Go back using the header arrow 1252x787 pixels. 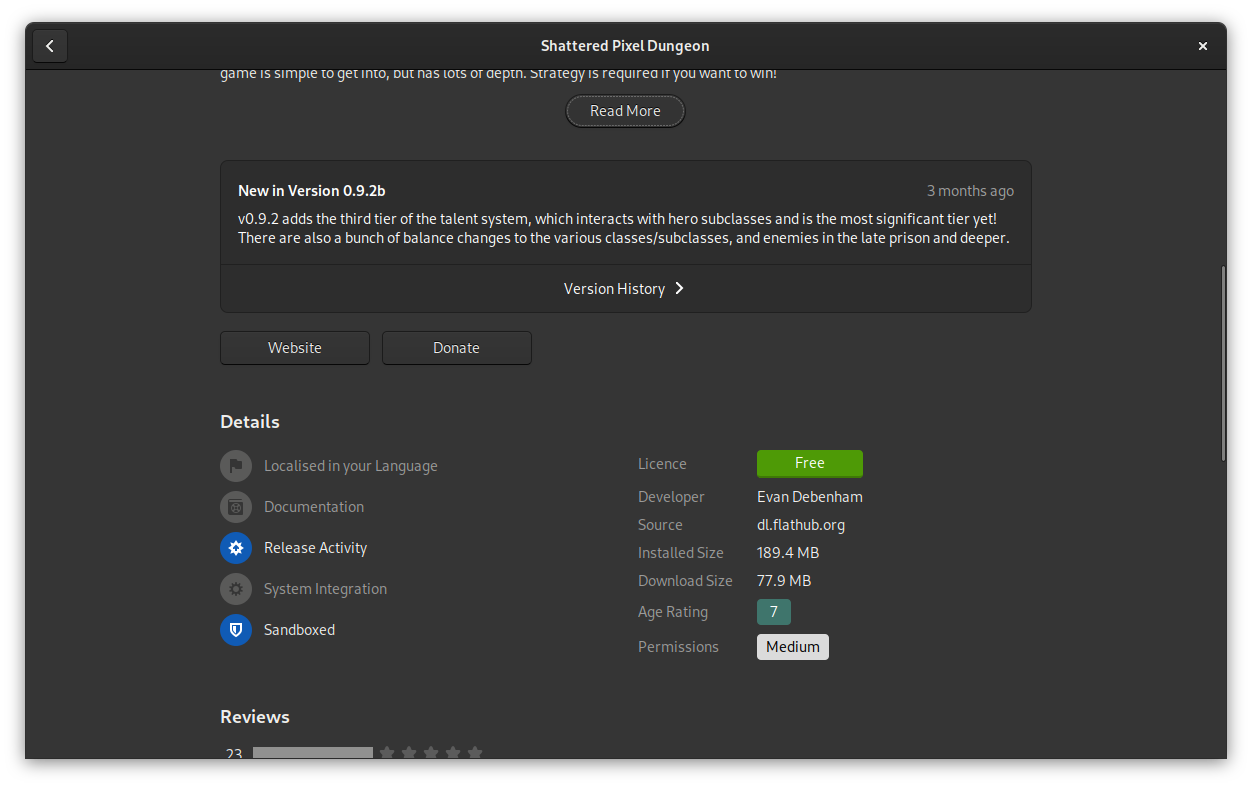[x=50, y=46]
